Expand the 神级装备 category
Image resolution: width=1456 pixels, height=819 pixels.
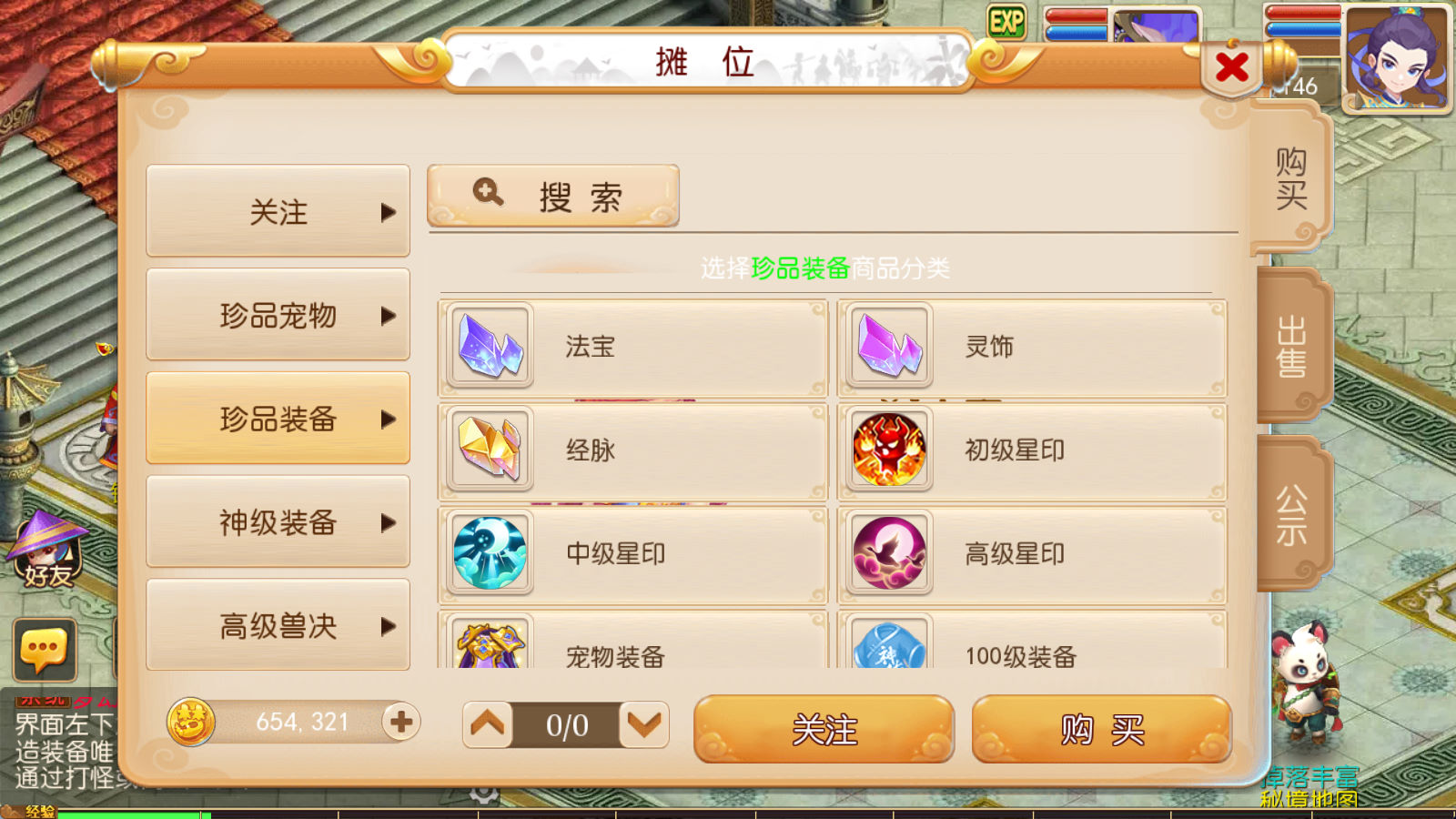[278, 522]
